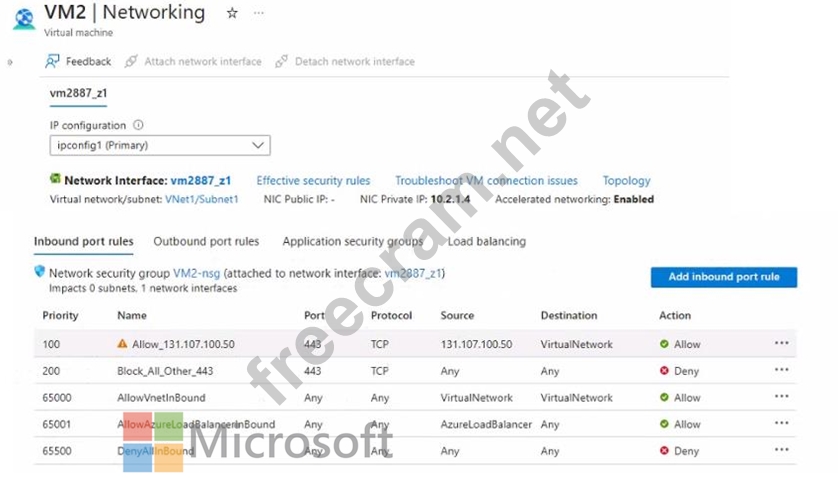
Task: Click the Protocol column header
Action: pos(391,315)
